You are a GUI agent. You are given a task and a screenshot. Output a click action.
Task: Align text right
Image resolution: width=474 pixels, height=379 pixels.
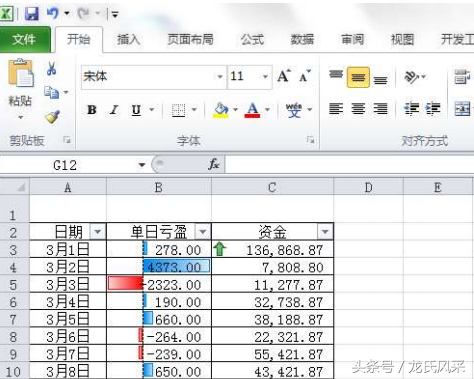pyautogui.click(x=380, y=109)
